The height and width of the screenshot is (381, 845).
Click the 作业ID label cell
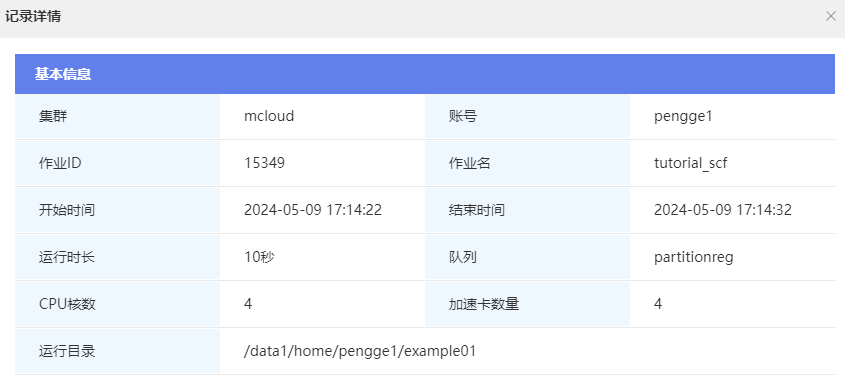pyautogui.click(x=117, y=163)
